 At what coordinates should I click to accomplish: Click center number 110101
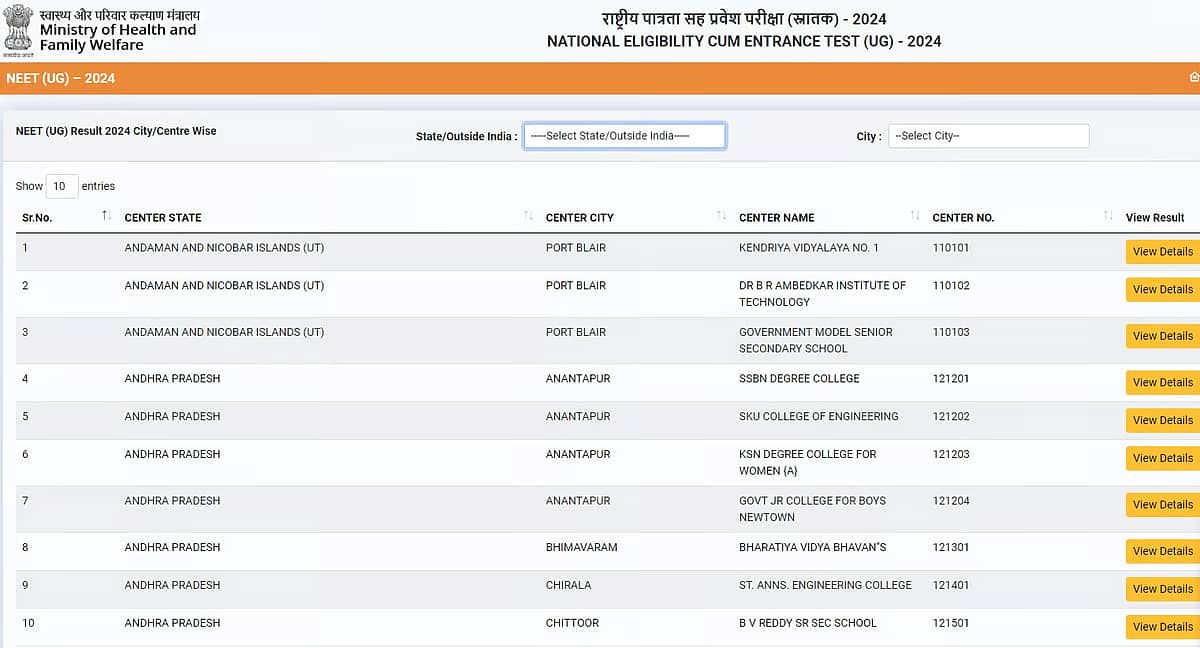pos(951,247)
